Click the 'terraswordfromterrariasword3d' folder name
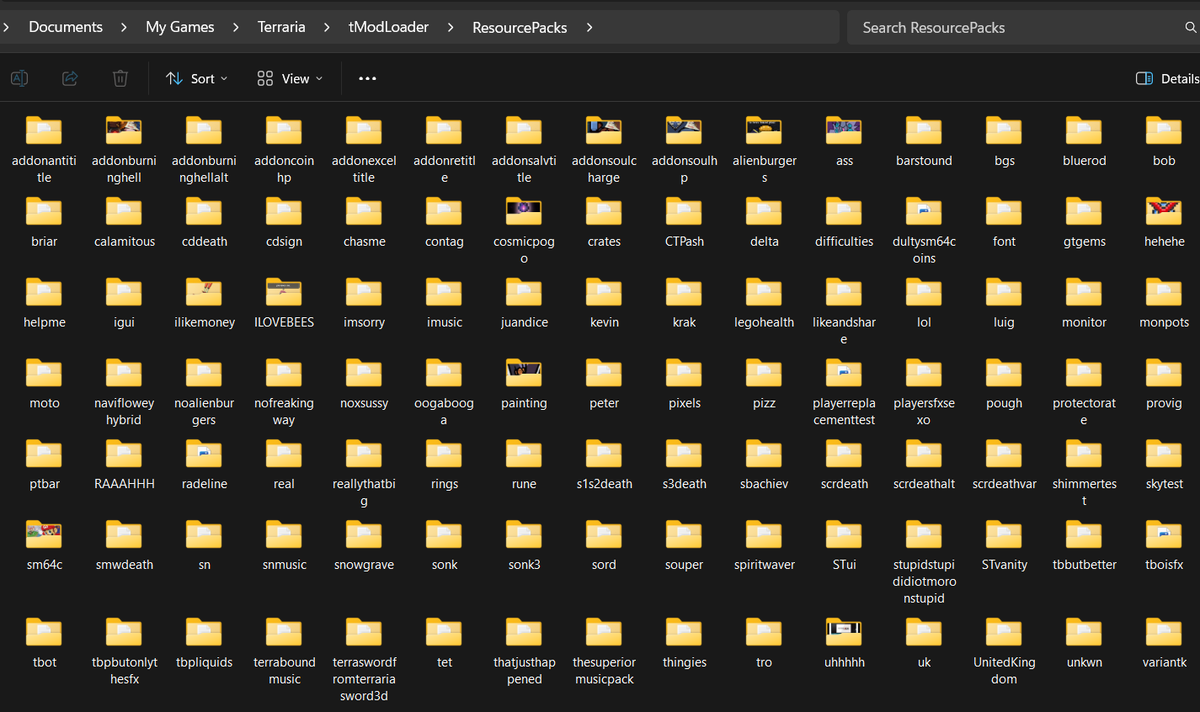 (x=364, y=678)
